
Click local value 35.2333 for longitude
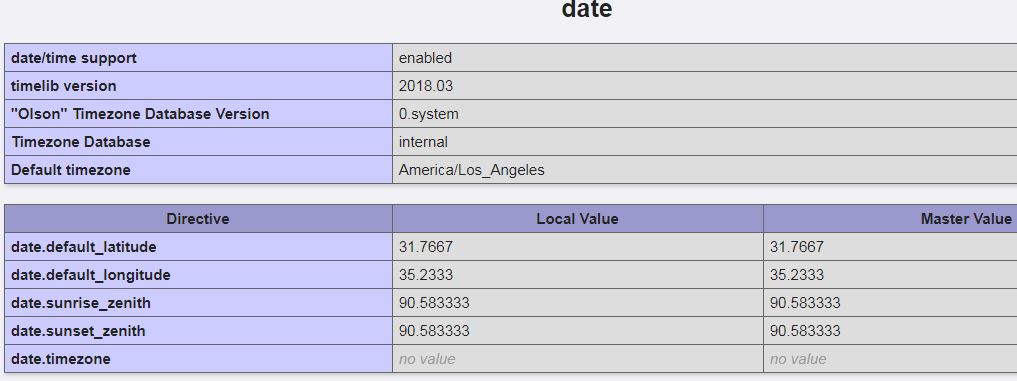(425, 275)
